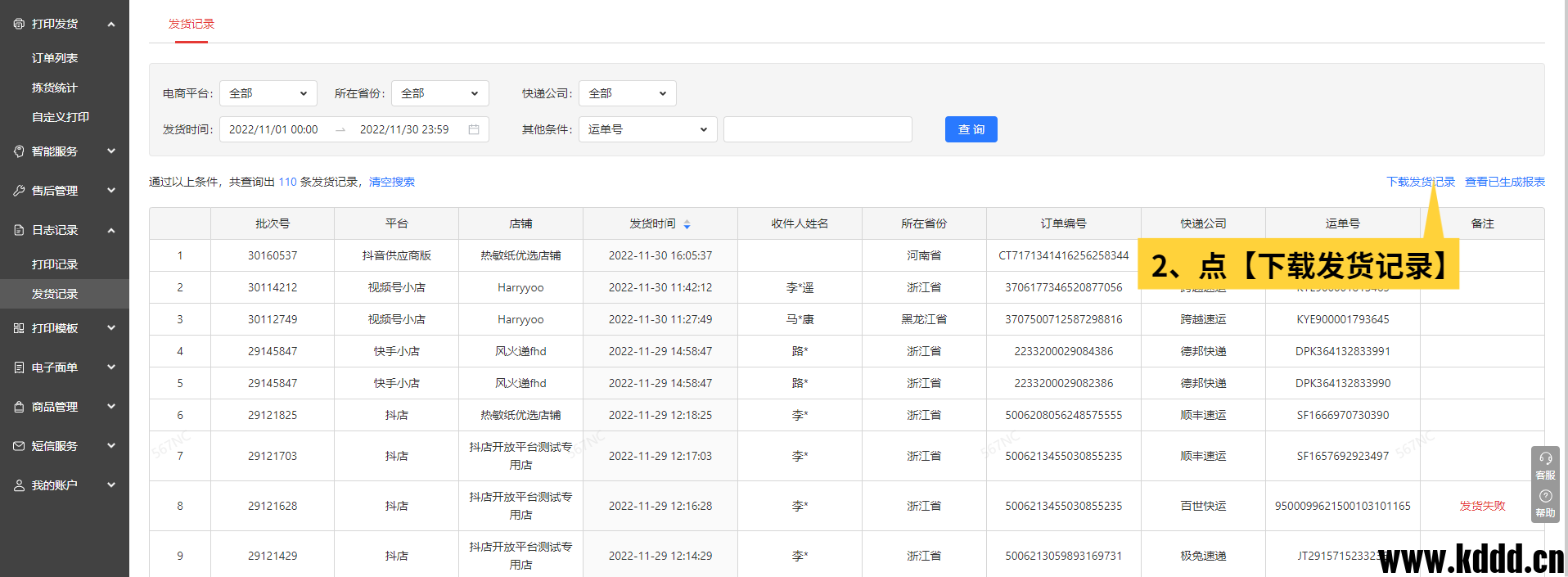Open the calendar icon in date range
Image resolution: width=1568 pixels, height=577 pixels.
click(473, 129)
